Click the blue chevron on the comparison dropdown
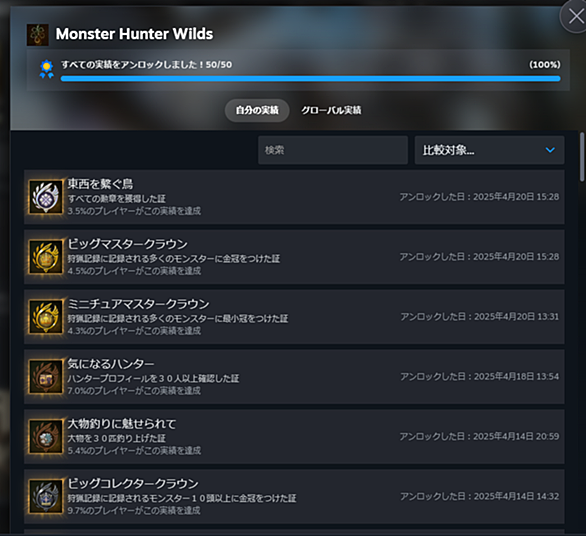The height and width of the screenshot is (536, 586). tap(550, 150)
